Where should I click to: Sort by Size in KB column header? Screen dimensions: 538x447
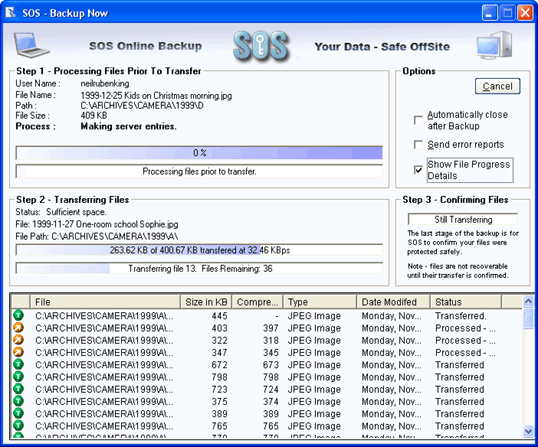[x=206, y=302]
